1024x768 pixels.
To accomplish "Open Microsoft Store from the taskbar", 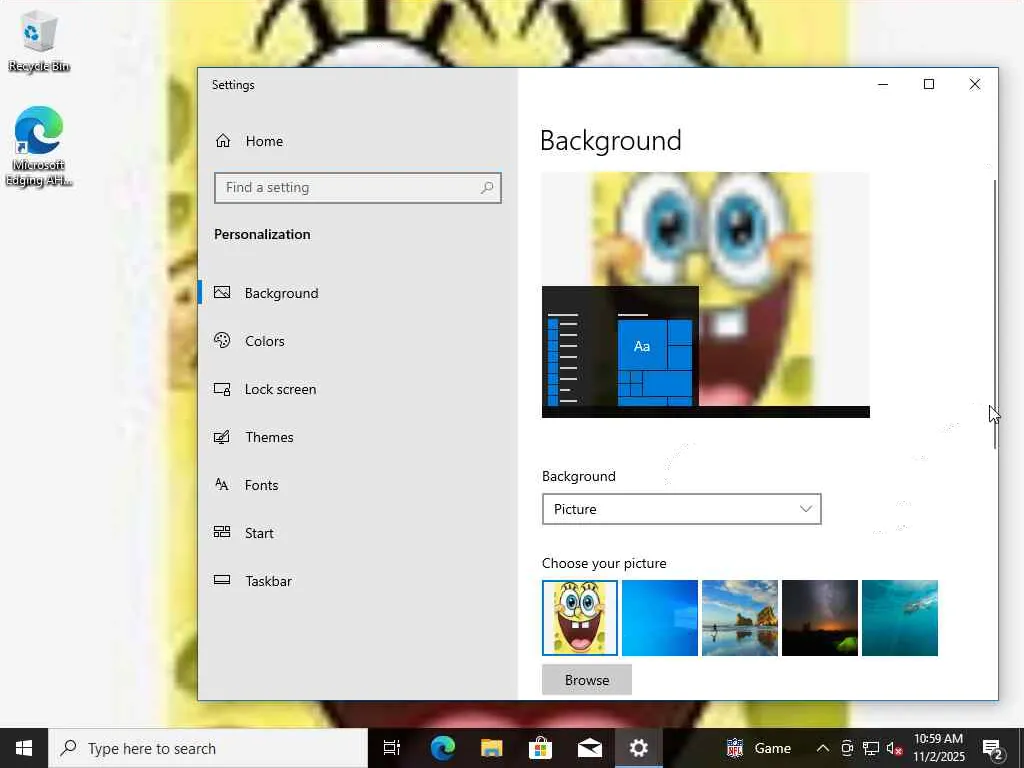I will 540,748.
